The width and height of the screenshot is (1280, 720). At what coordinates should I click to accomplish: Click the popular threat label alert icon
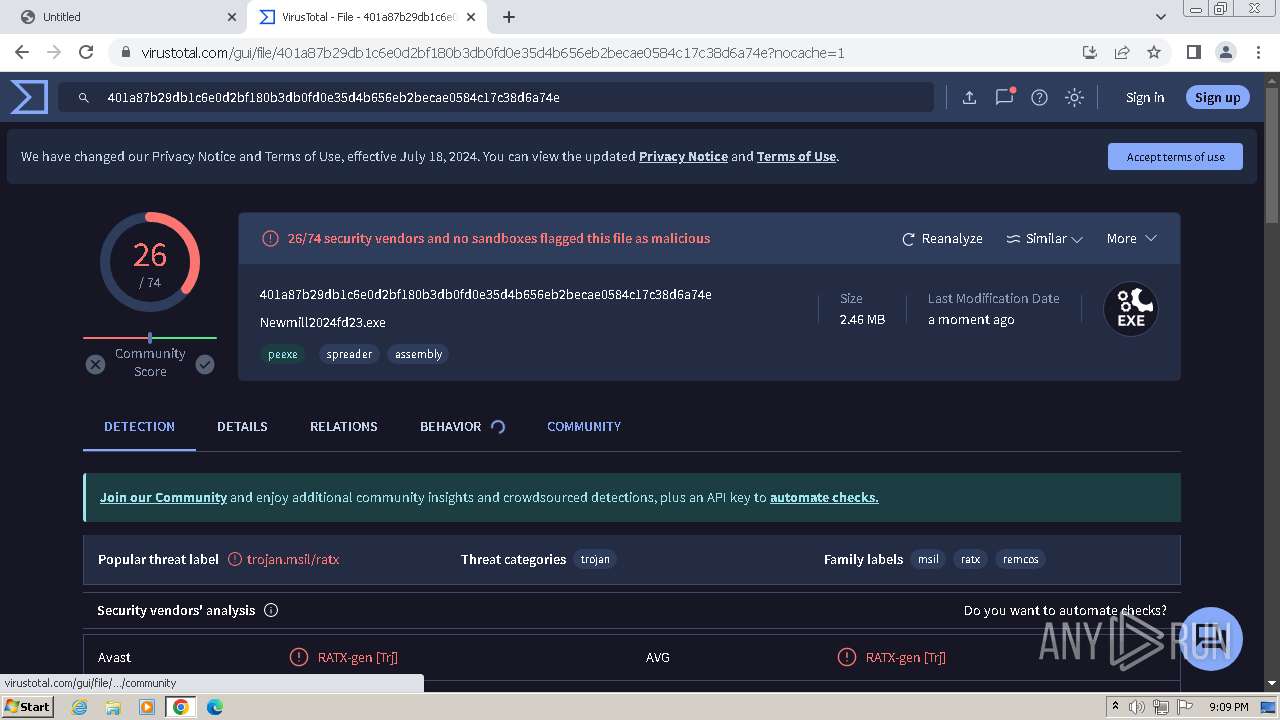coord(235,559)
